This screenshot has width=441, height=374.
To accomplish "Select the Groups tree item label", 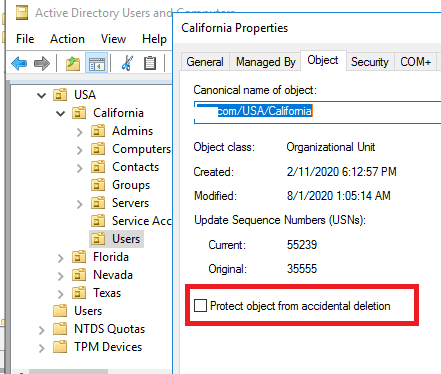I will [x=131, y=185].
